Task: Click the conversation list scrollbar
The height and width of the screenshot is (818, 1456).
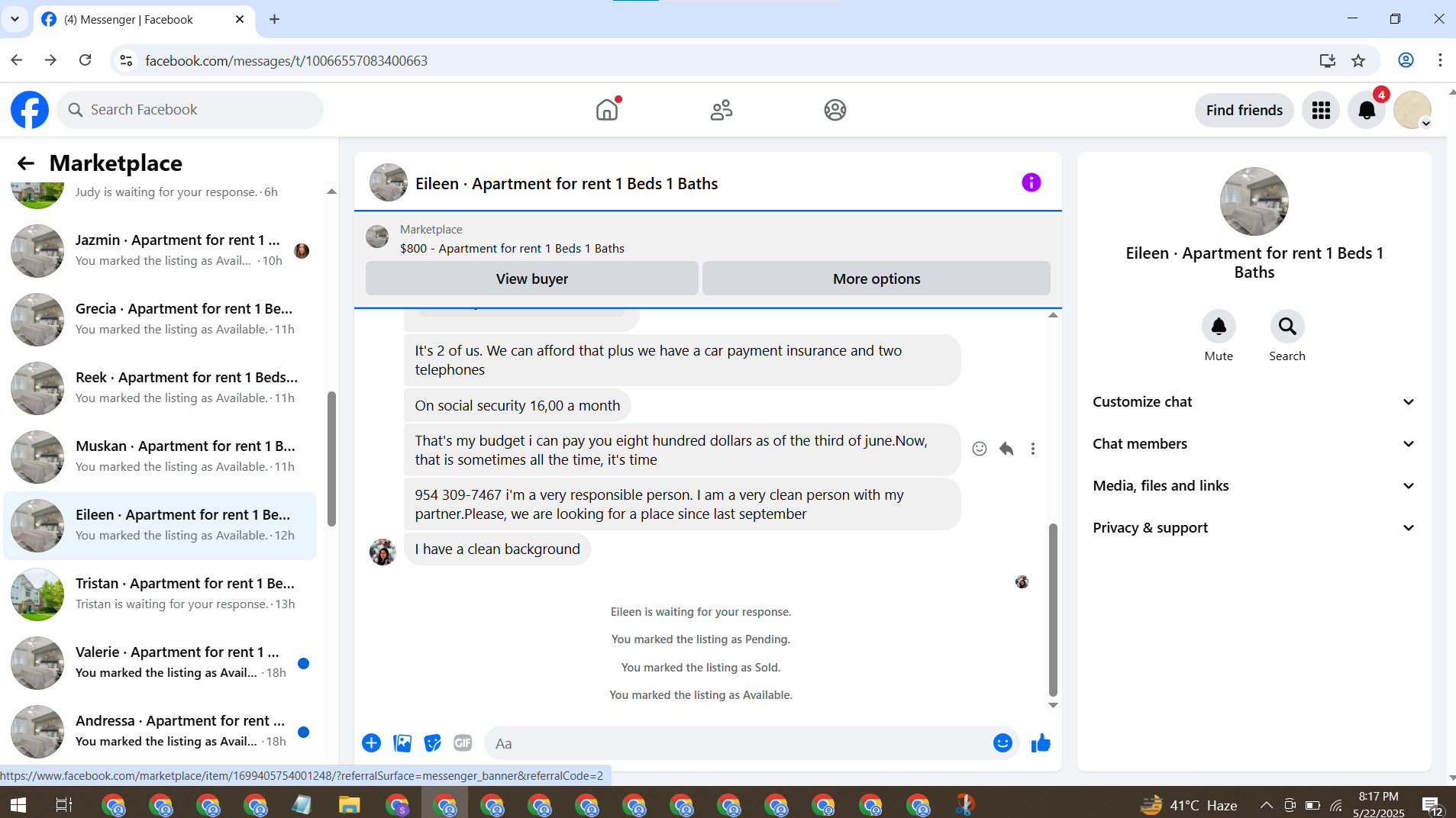Action: tap(331, 459)
